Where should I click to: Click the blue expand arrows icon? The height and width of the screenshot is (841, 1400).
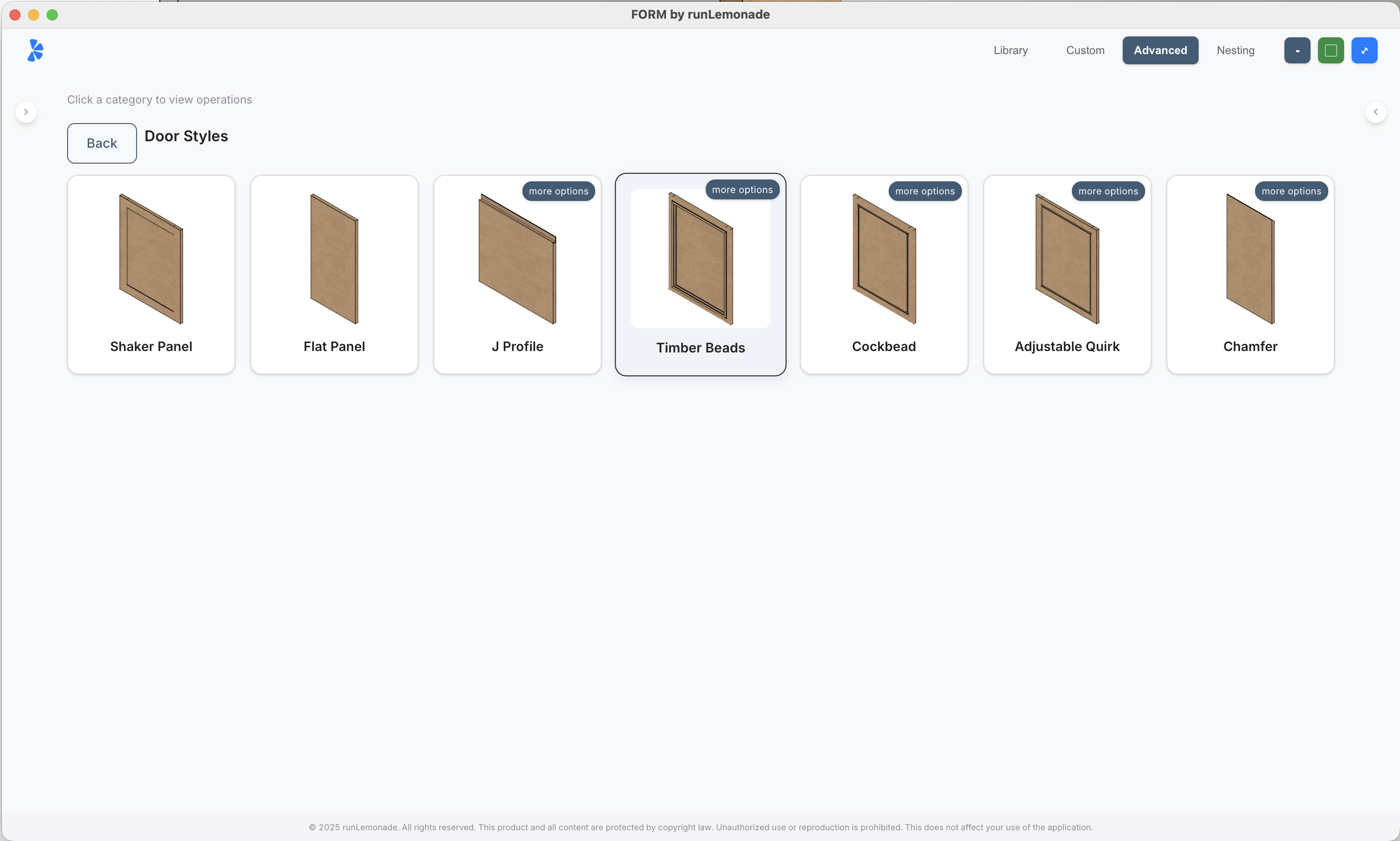point(1364,50)
